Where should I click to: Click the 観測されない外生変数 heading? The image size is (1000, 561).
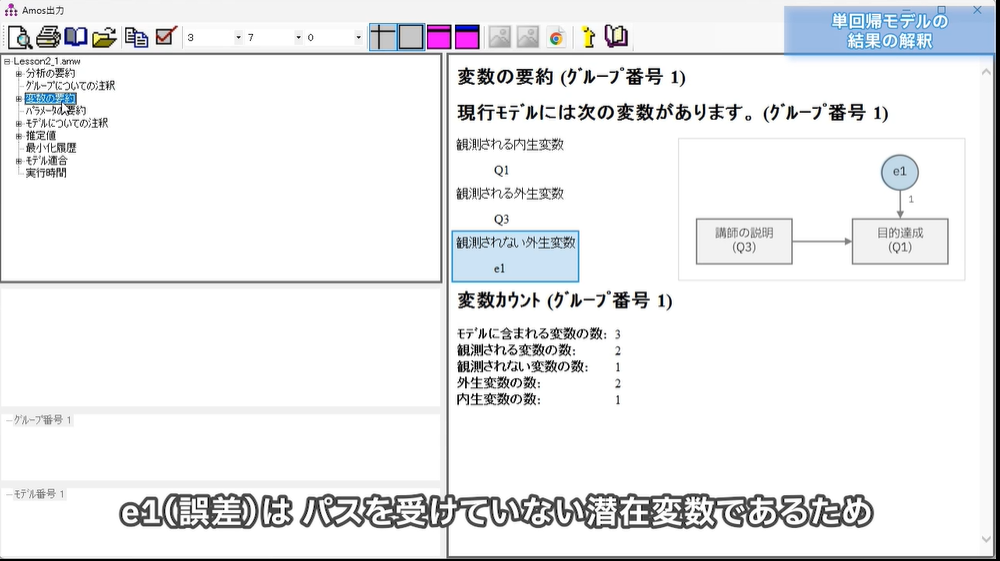(516, 242)
